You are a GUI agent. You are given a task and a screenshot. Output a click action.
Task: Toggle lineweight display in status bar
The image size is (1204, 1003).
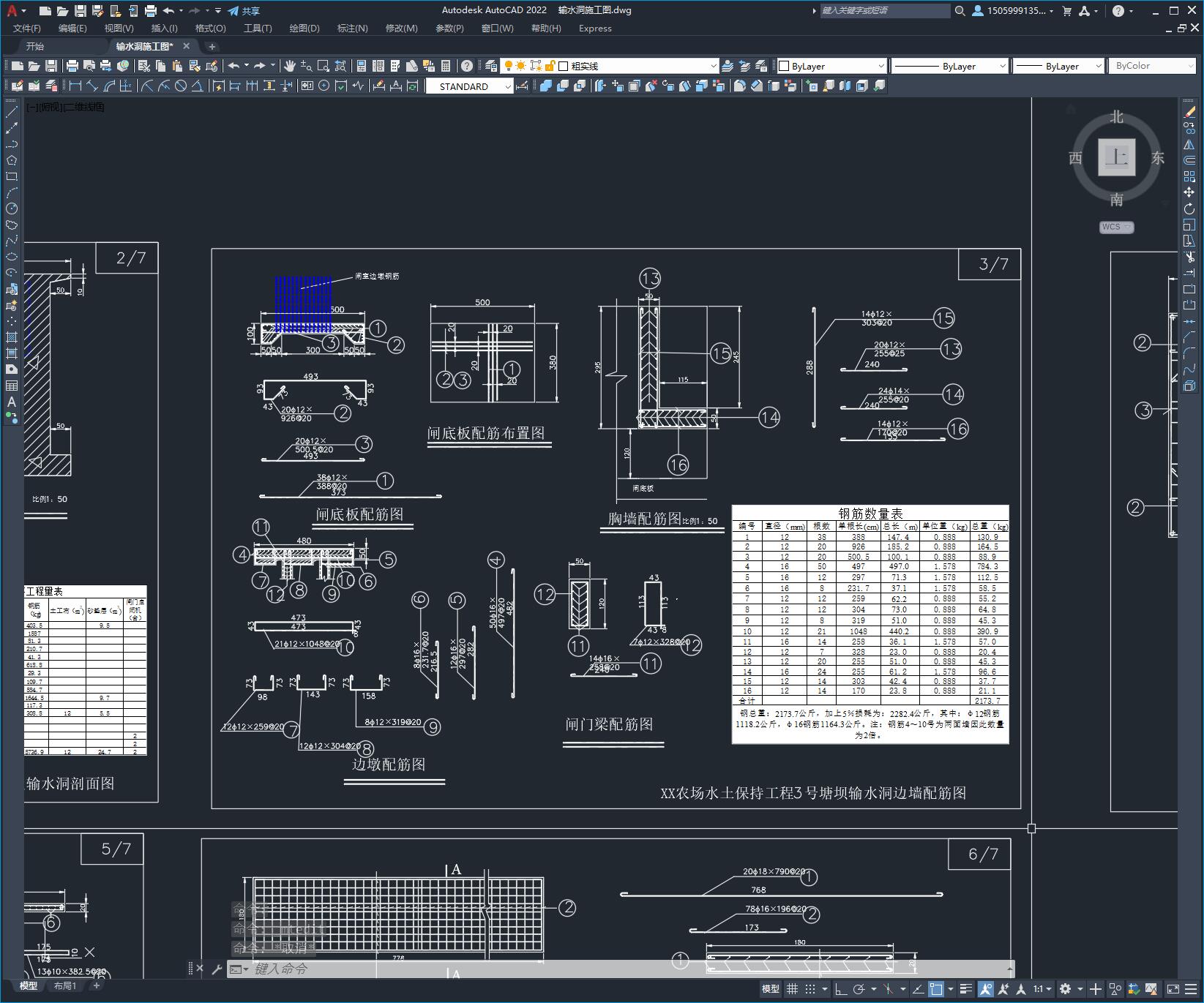(x=966, y=989)
